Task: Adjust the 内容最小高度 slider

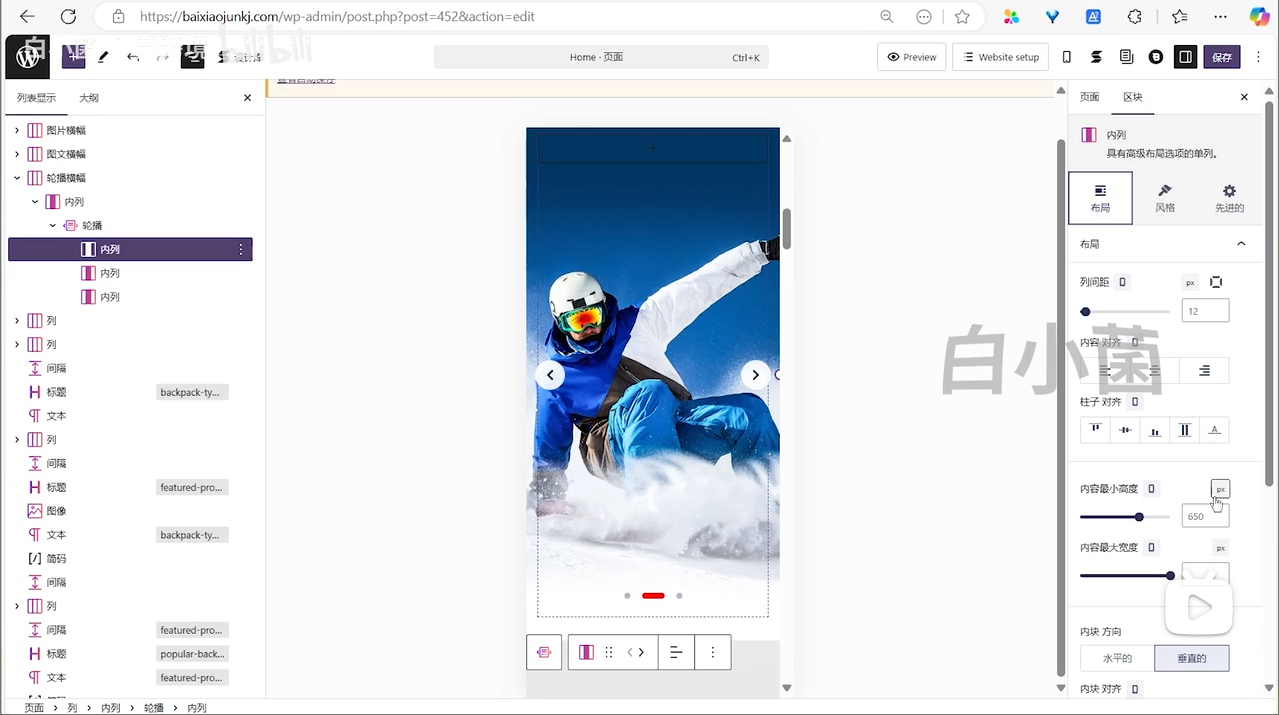Action: pyautogui.click(x=1125, y=517)
